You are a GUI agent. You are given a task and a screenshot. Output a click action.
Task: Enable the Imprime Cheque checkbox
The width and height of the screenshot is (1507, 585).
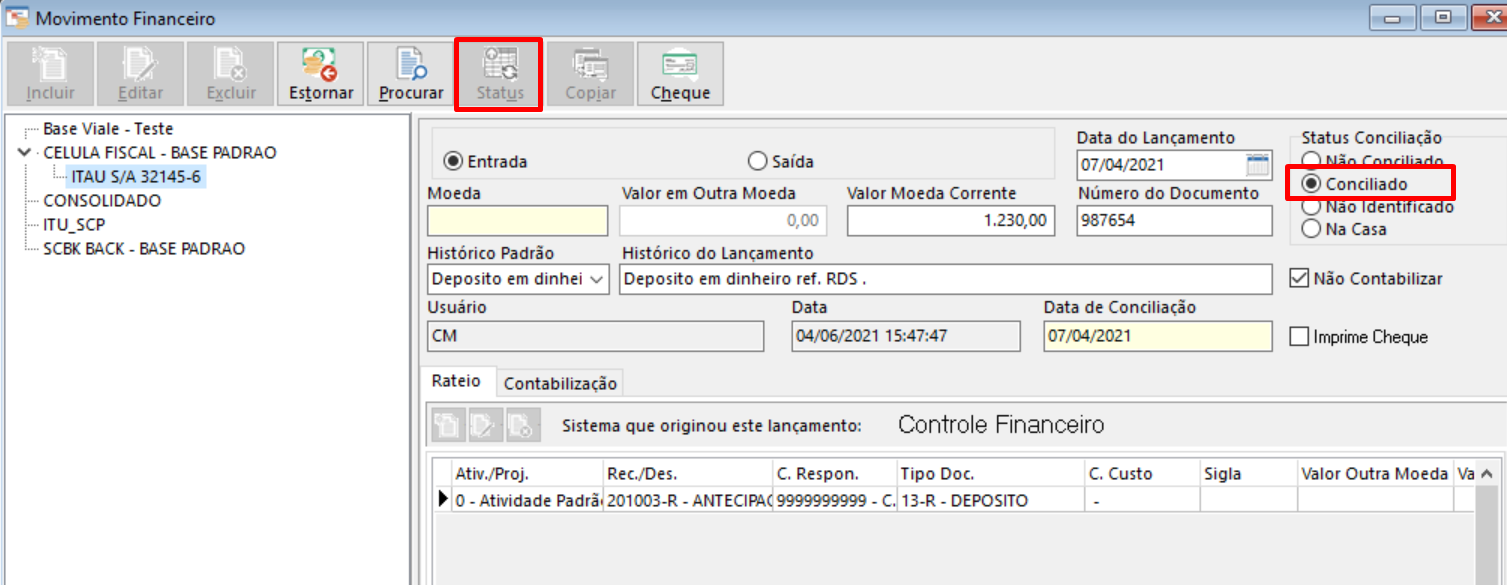(x=1299, y=337)
